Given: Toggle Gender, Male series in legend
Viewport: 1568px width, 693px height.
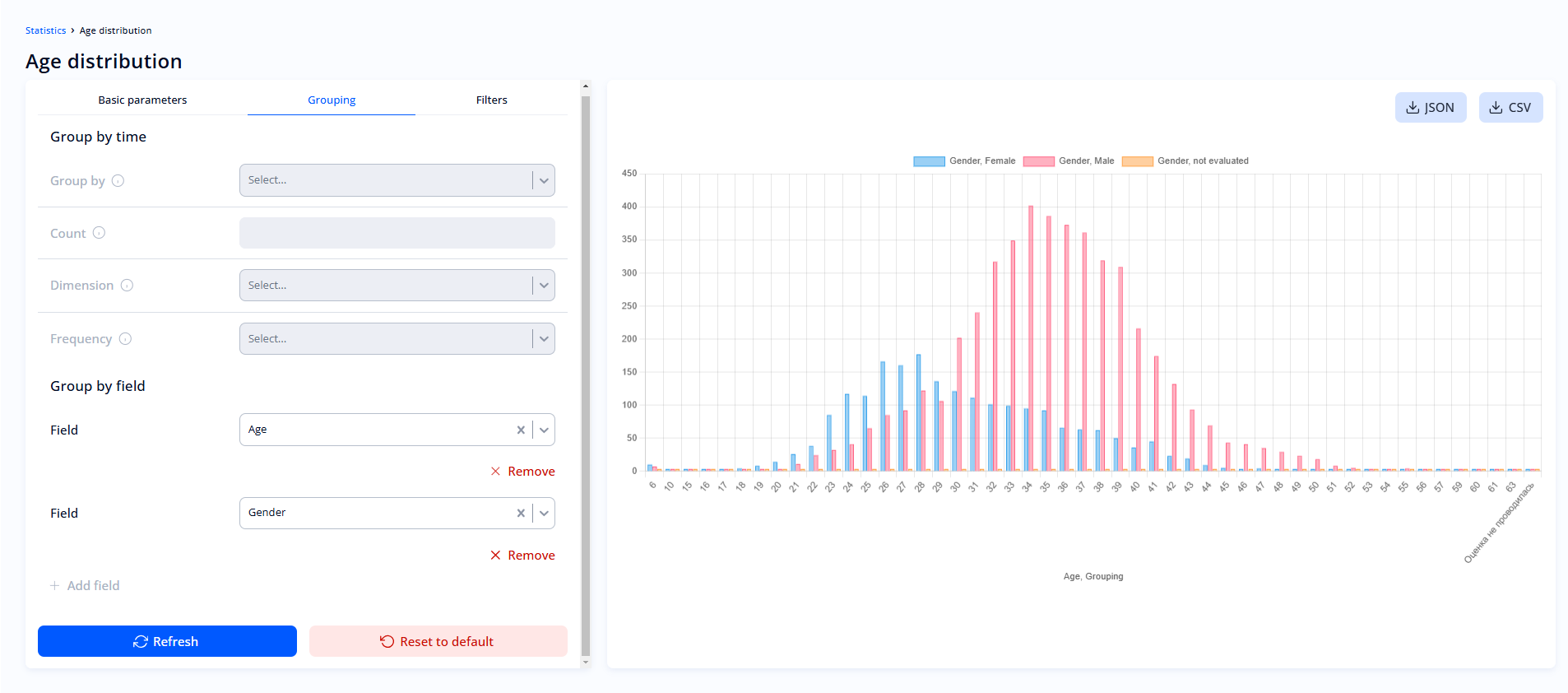Looking at the screenshot, I should (x=1068, y=161).
